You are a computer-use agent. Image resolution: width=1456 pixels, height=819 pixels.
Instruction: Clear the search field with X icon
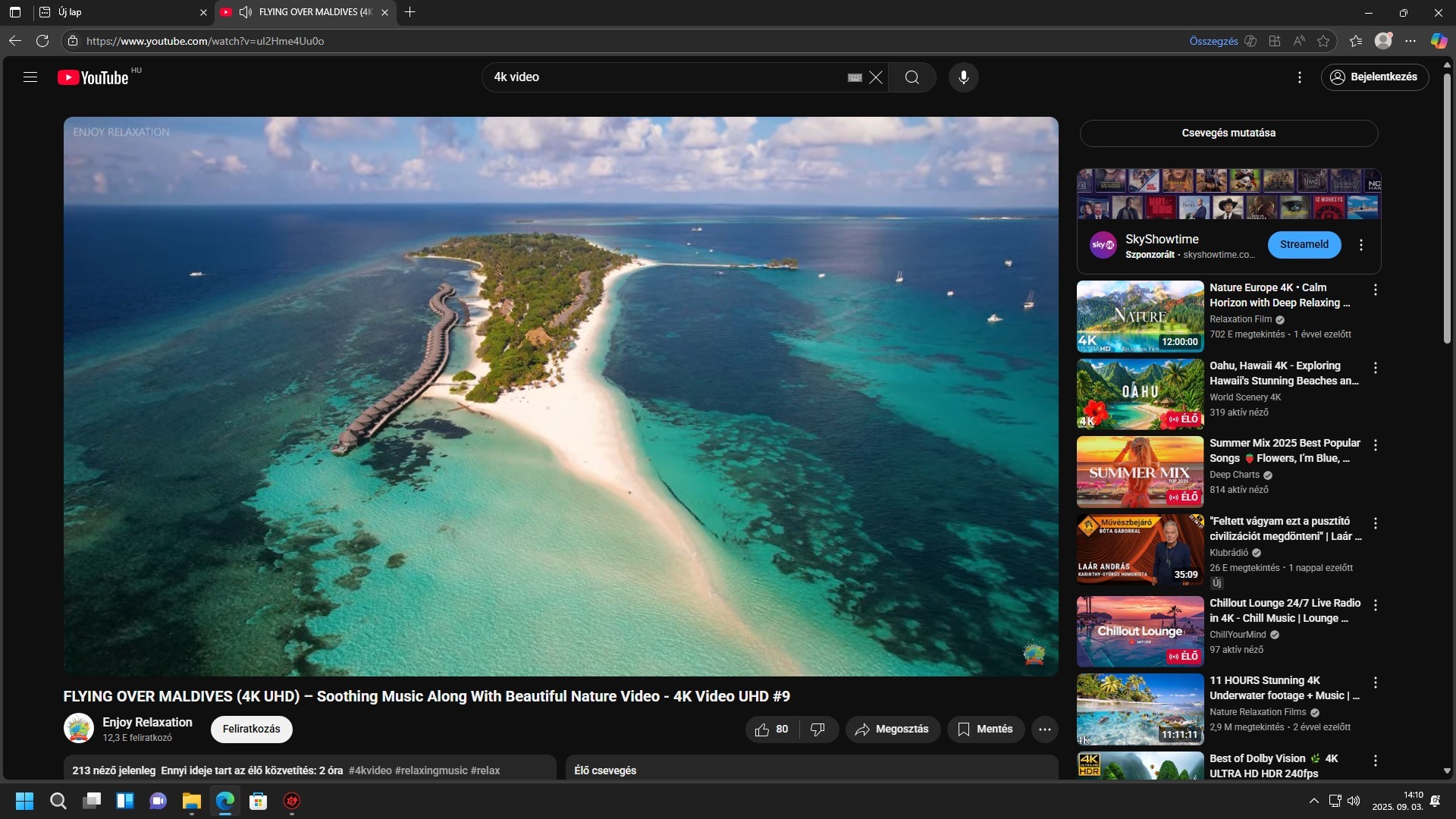(x=876, y=77)
